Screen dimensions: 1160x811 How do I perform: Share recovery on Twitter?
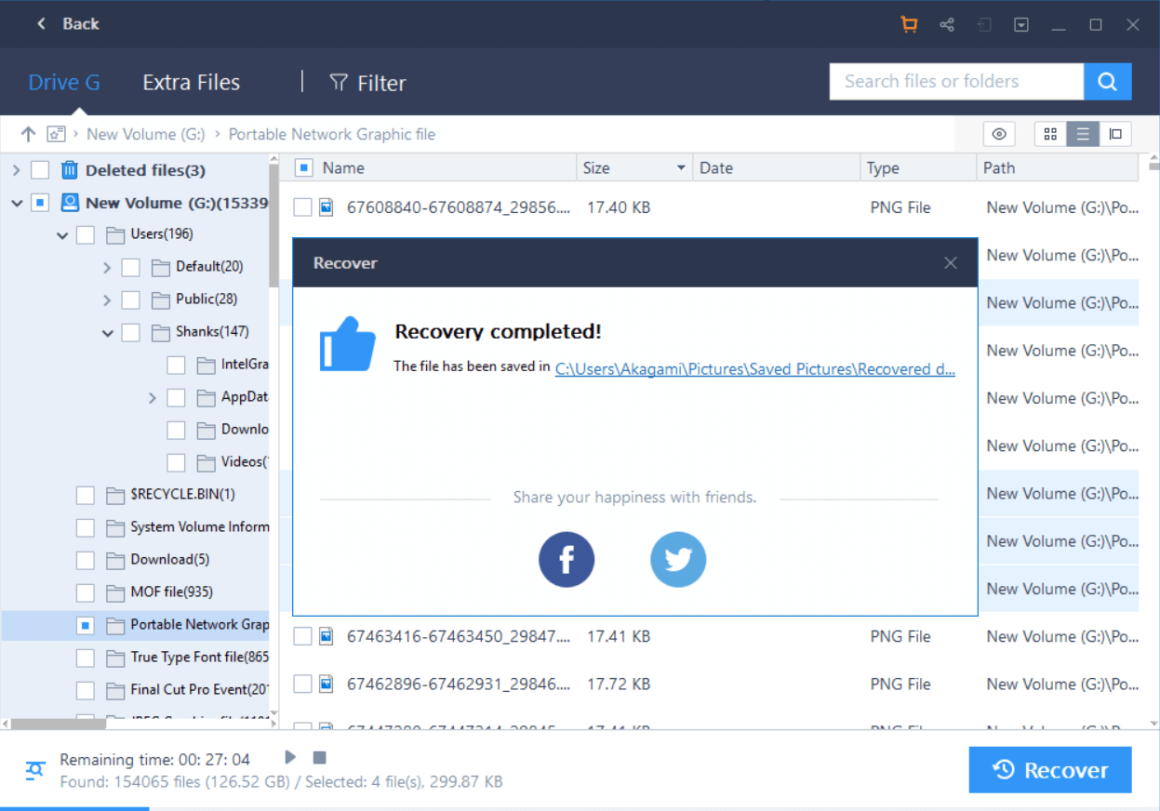click(x=678, y=559)
